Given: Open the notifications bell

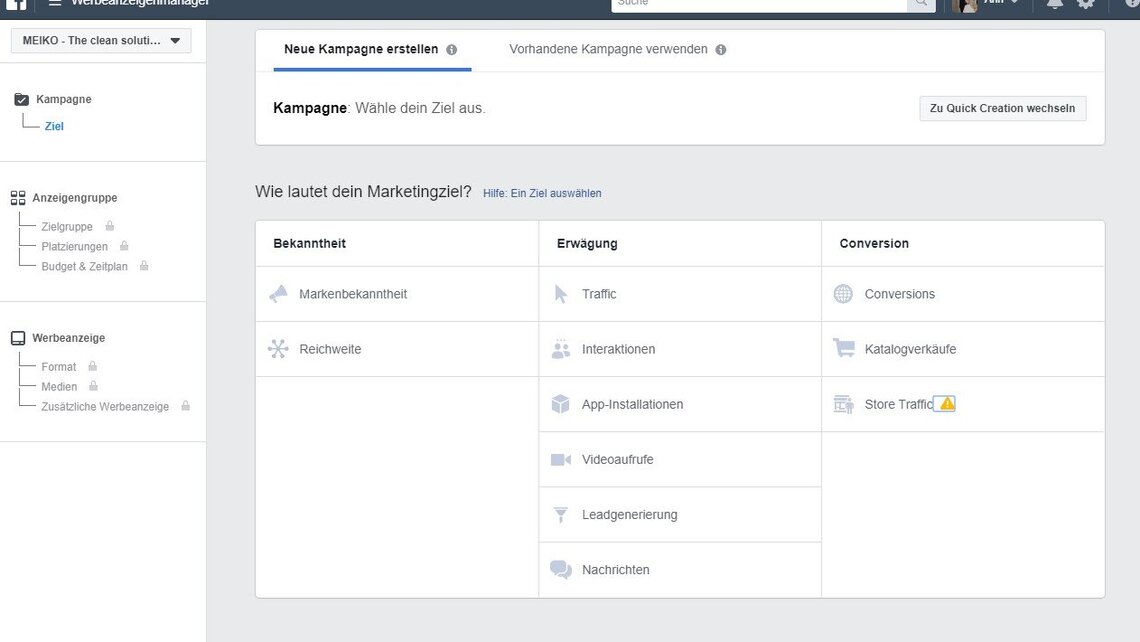Looking at the screenshot, I should pos(1055,5).
